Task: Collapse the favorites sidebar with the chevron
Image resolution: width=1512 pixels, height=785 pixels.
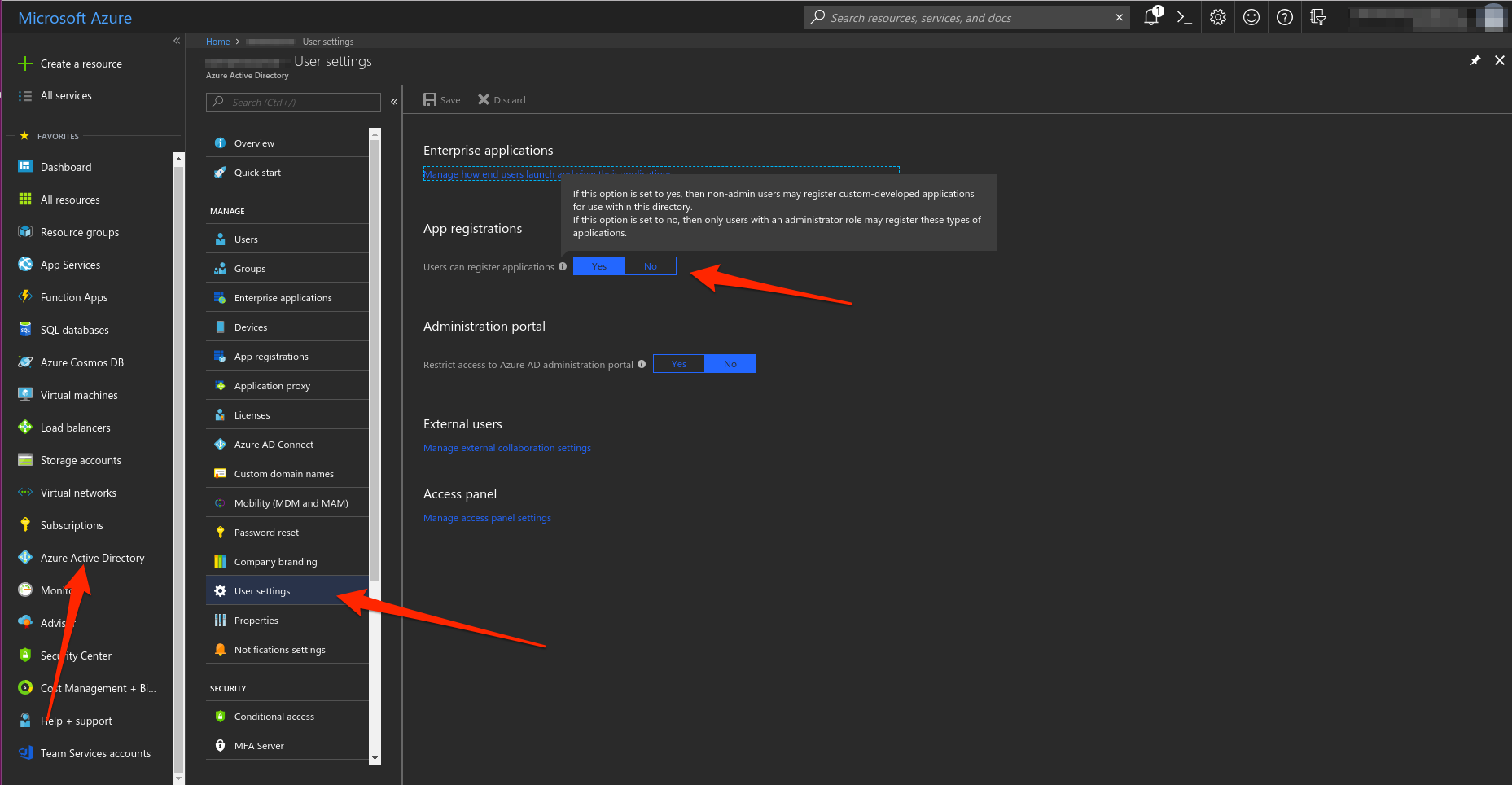Action: pyautogui.click(x=177, y=41)
